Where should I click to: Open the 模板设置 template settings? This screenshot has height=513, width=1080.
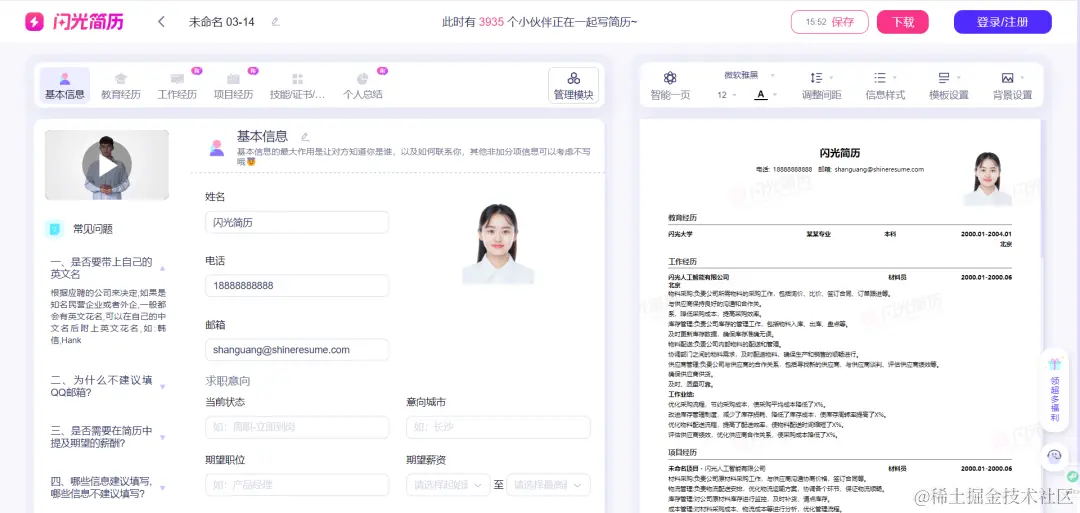[948, 85]
